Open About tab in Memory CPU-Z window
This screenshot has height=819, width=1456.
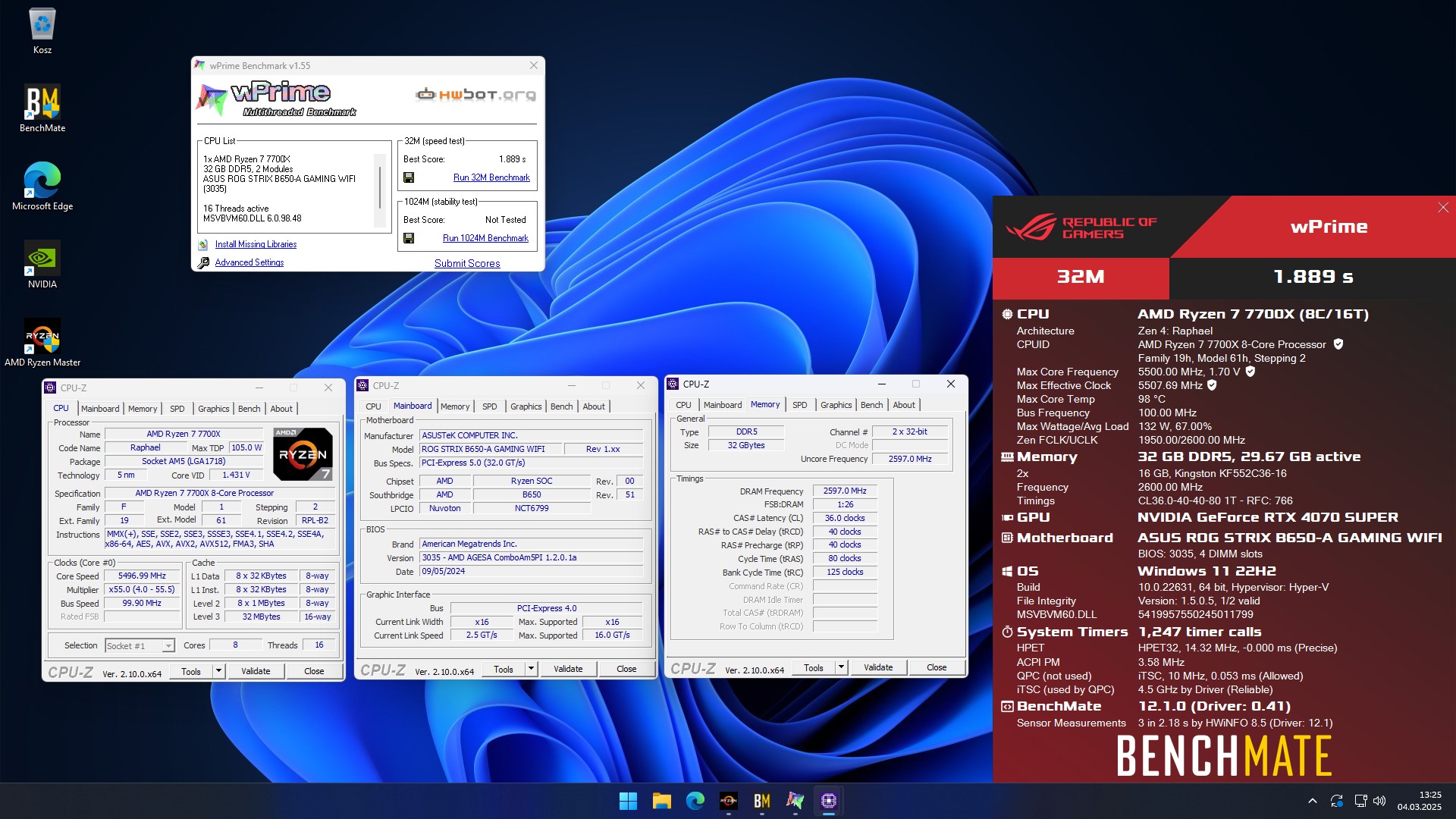pos(904,405)
